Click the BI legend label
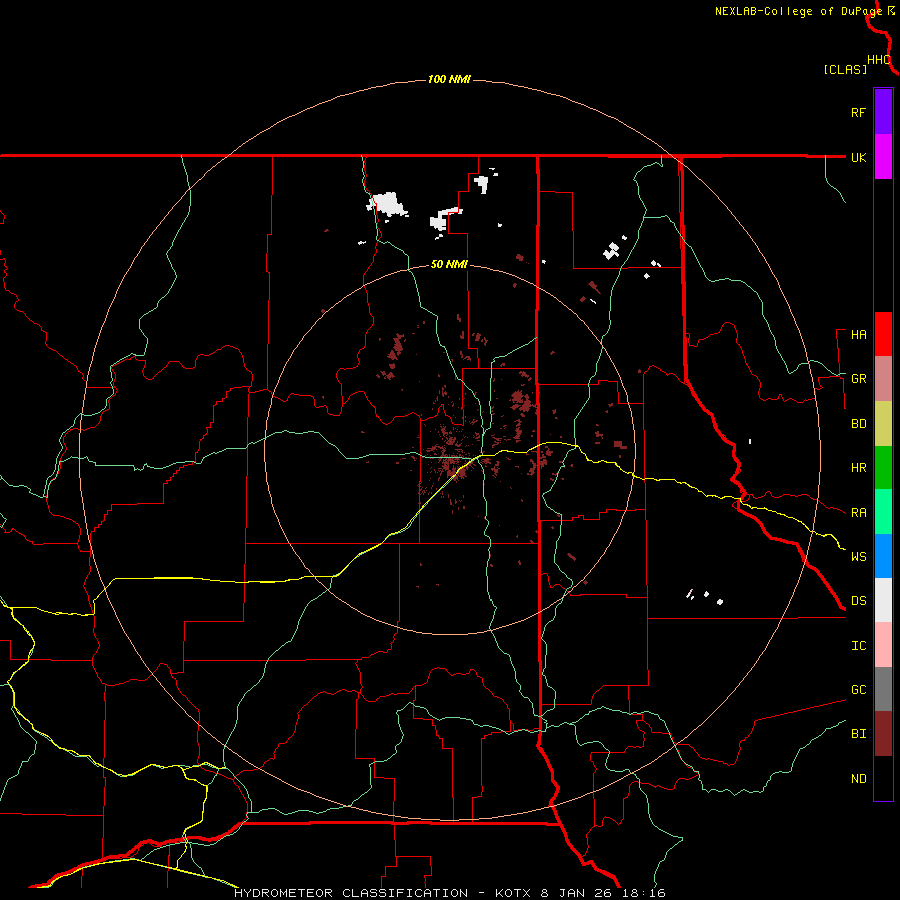Screen dimensions: 900x900 pyautogui.click(x=858, y=734)
